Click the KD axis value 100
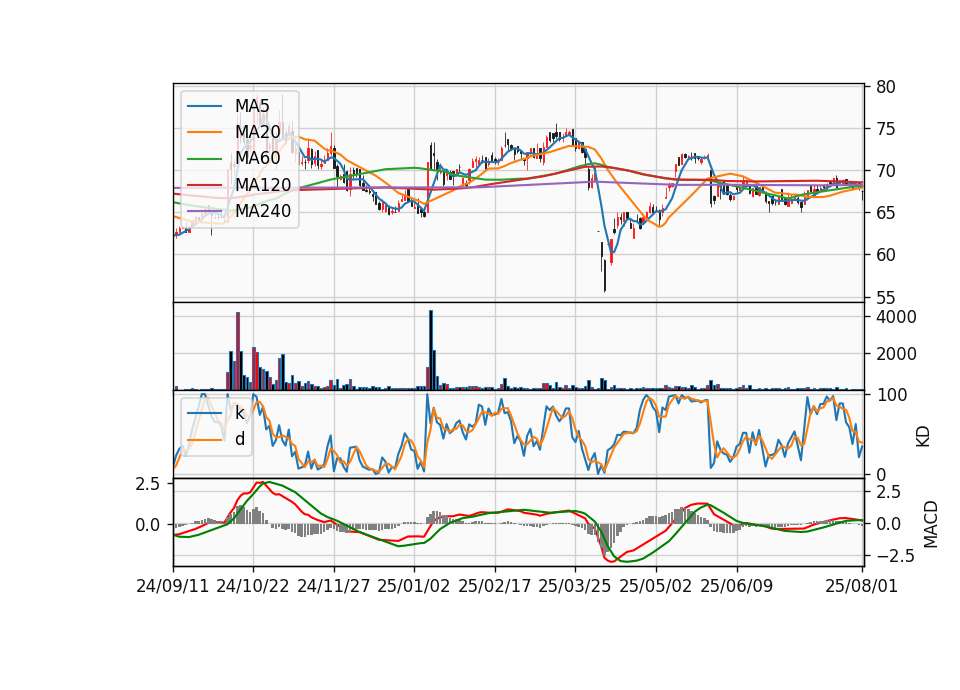 click(891, 395)
